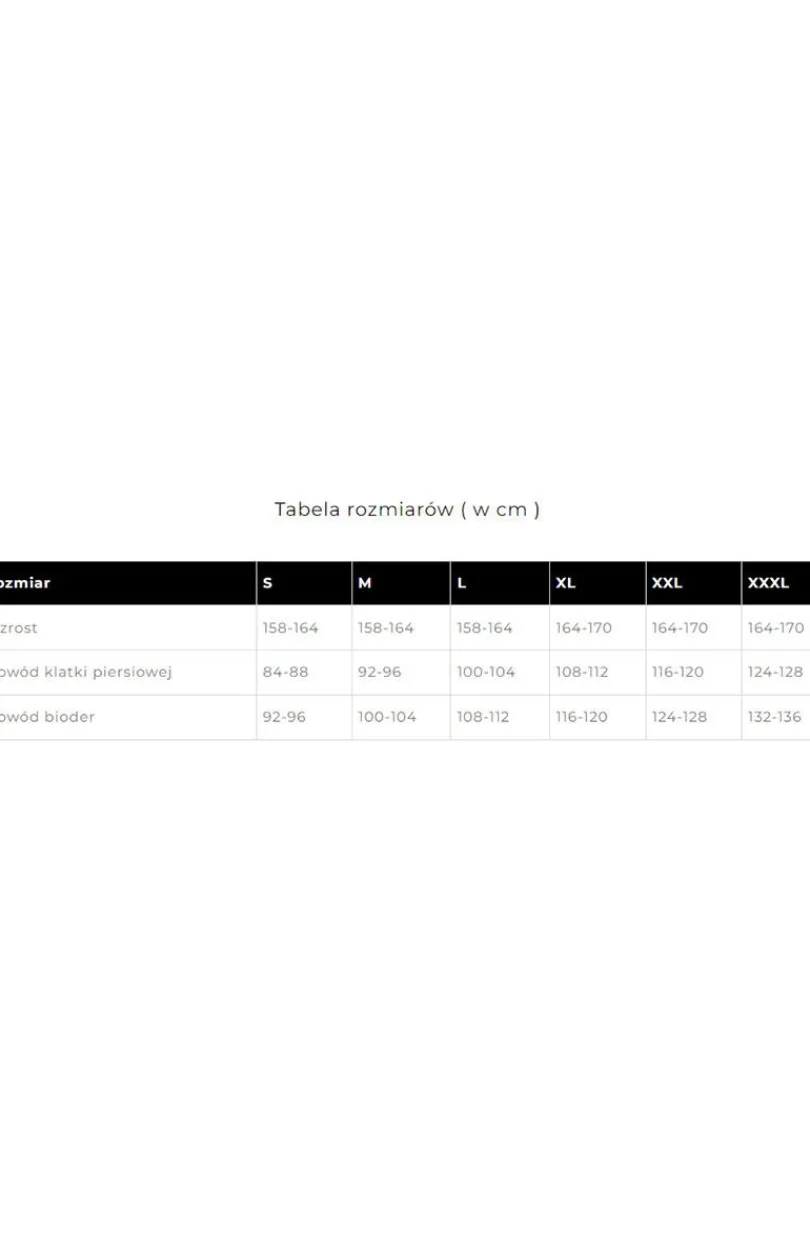
Task: Click the 100-104 hip value for M
Action: point(387,717)
